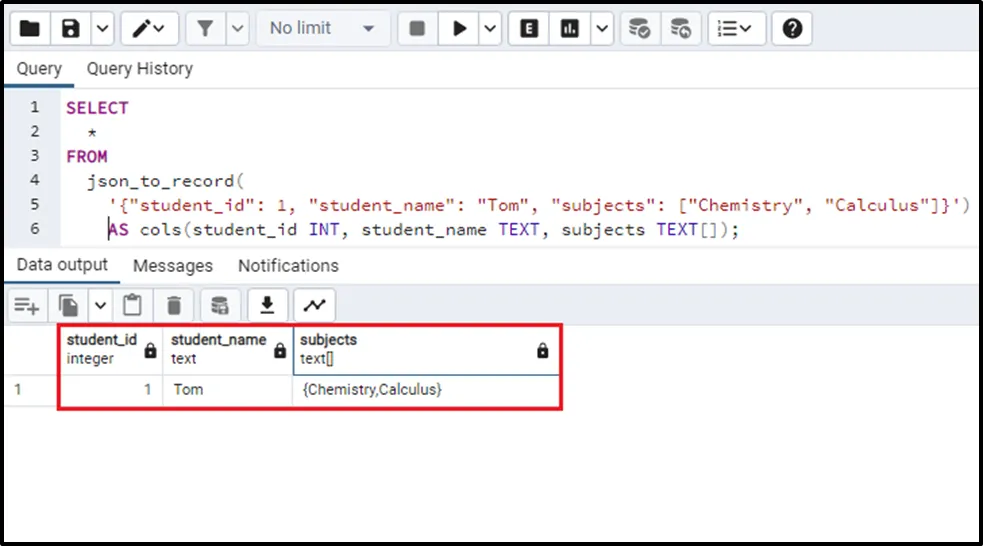Image resolution: width=983 pixels, height=546 pixels.
Task: Click the Open File folder icon
Action: (x=30, y=29)
